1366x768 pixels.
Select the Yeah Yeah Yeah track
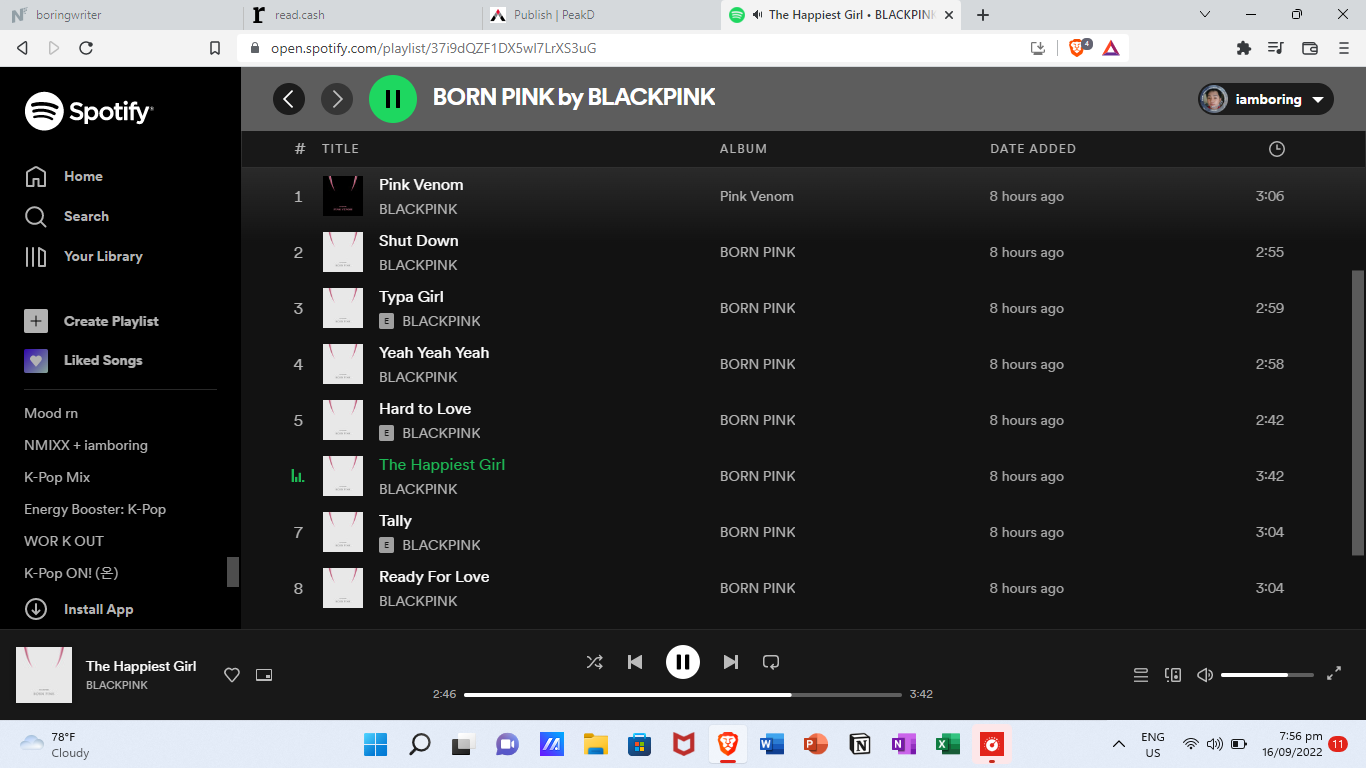[x=434, y=353]
